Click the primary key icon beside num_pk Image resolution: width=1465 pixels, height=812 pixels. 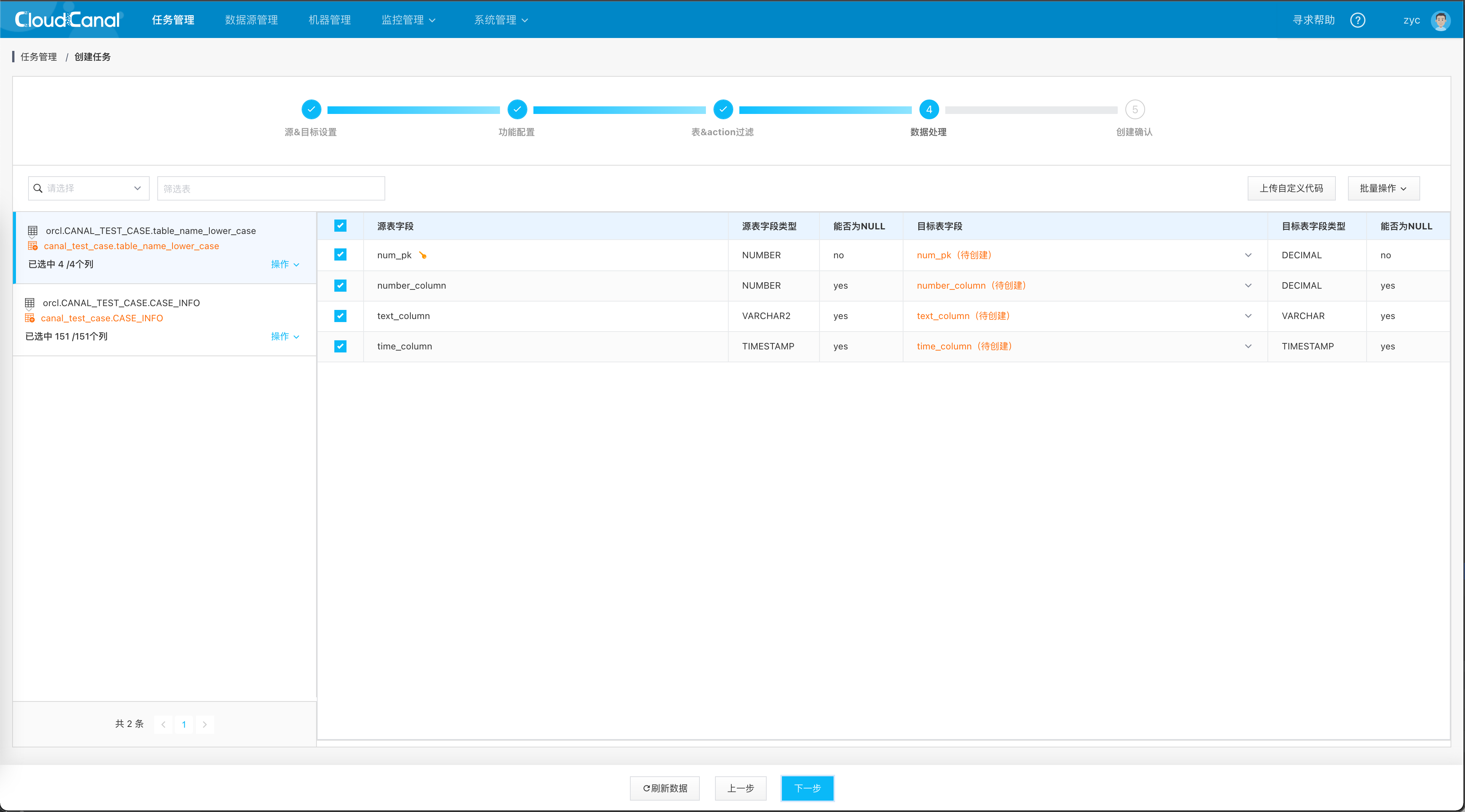[x=422, y=255]
